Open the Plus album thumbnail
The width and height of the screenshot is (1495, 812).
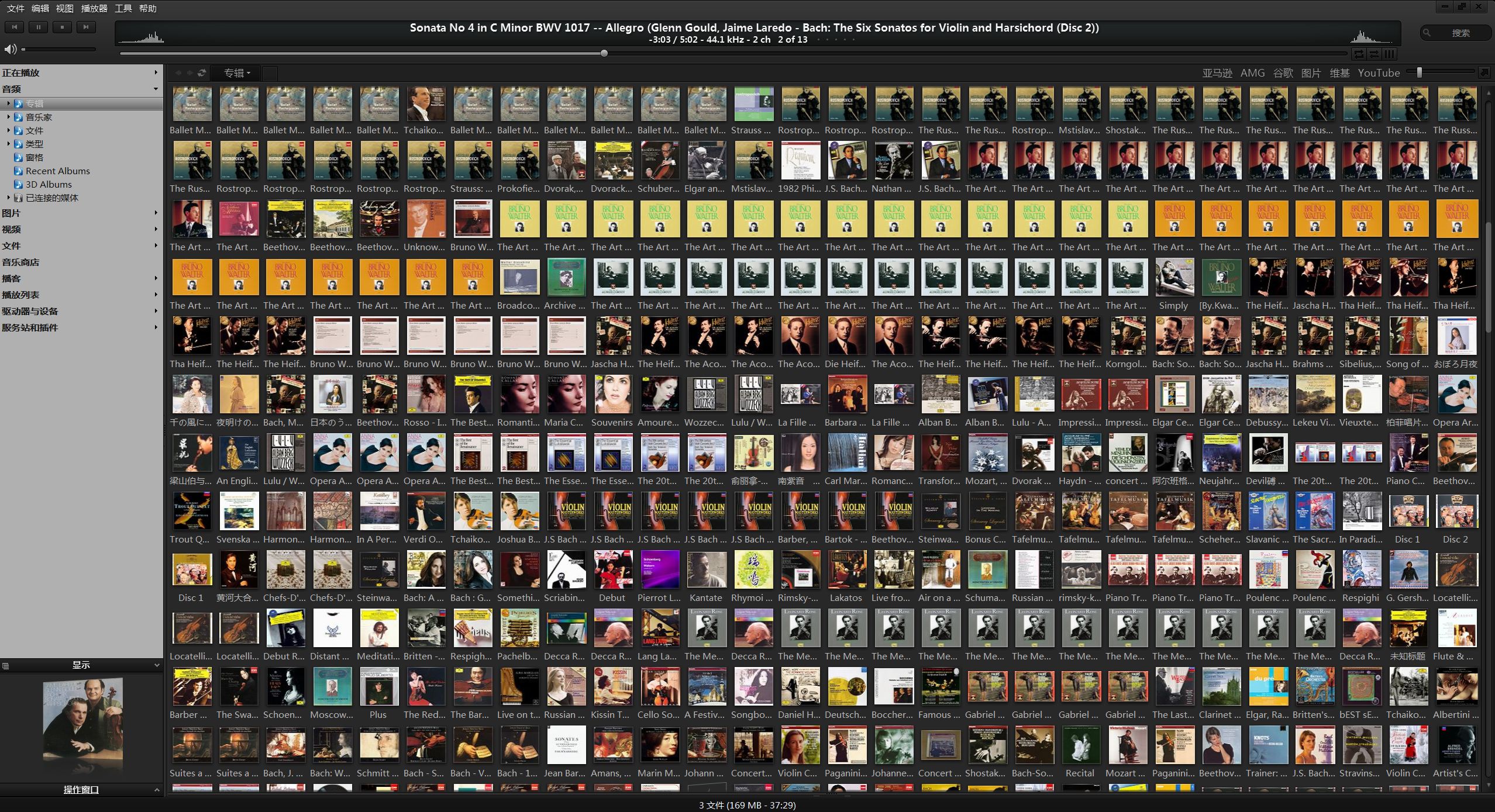pyautogui.click(x=379, y=687)
